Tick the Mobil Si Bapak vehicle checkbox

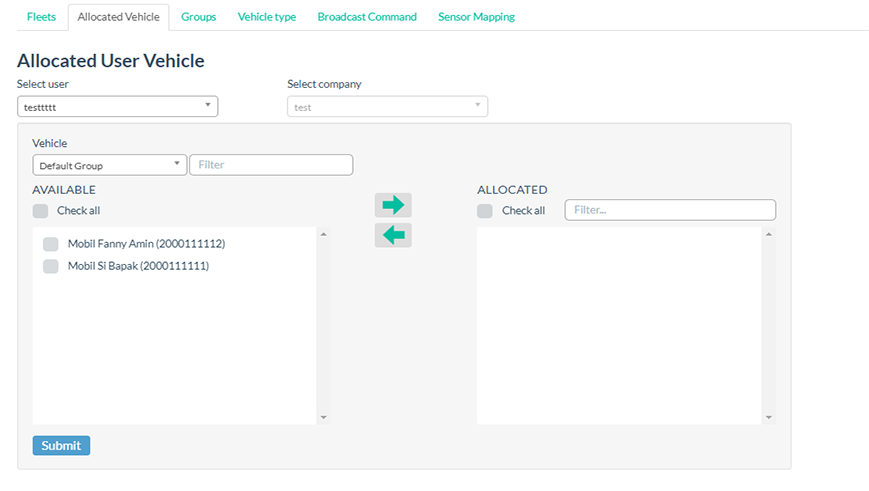click(x=51, y=266)
